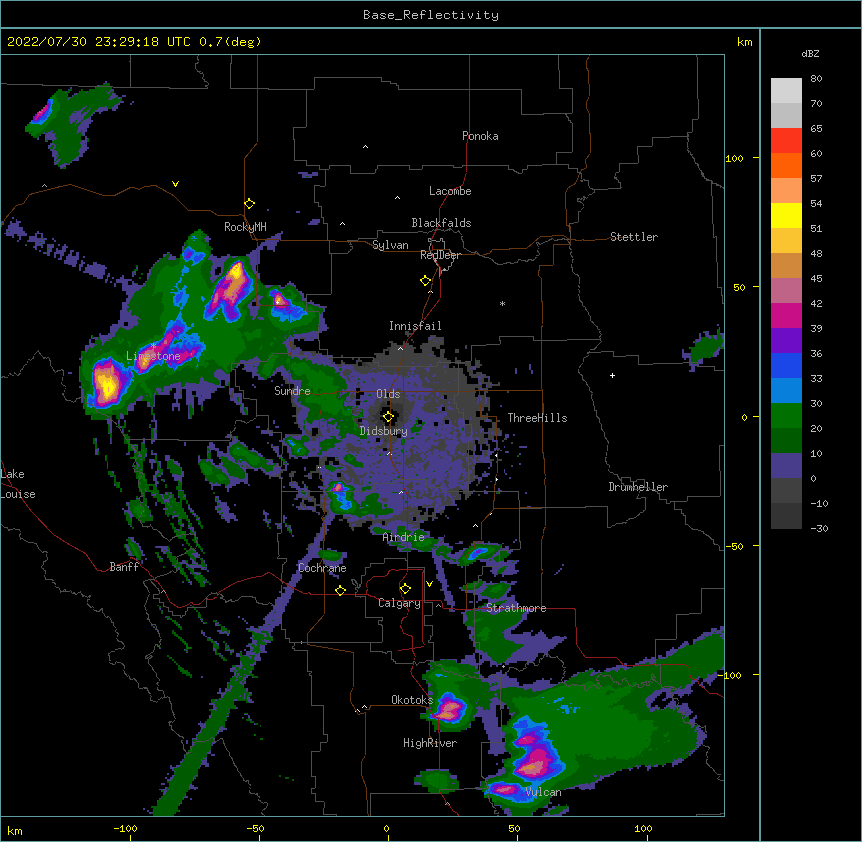Click the RedDeer city label
Screen dimensions: 862x842
click(440, 255)
